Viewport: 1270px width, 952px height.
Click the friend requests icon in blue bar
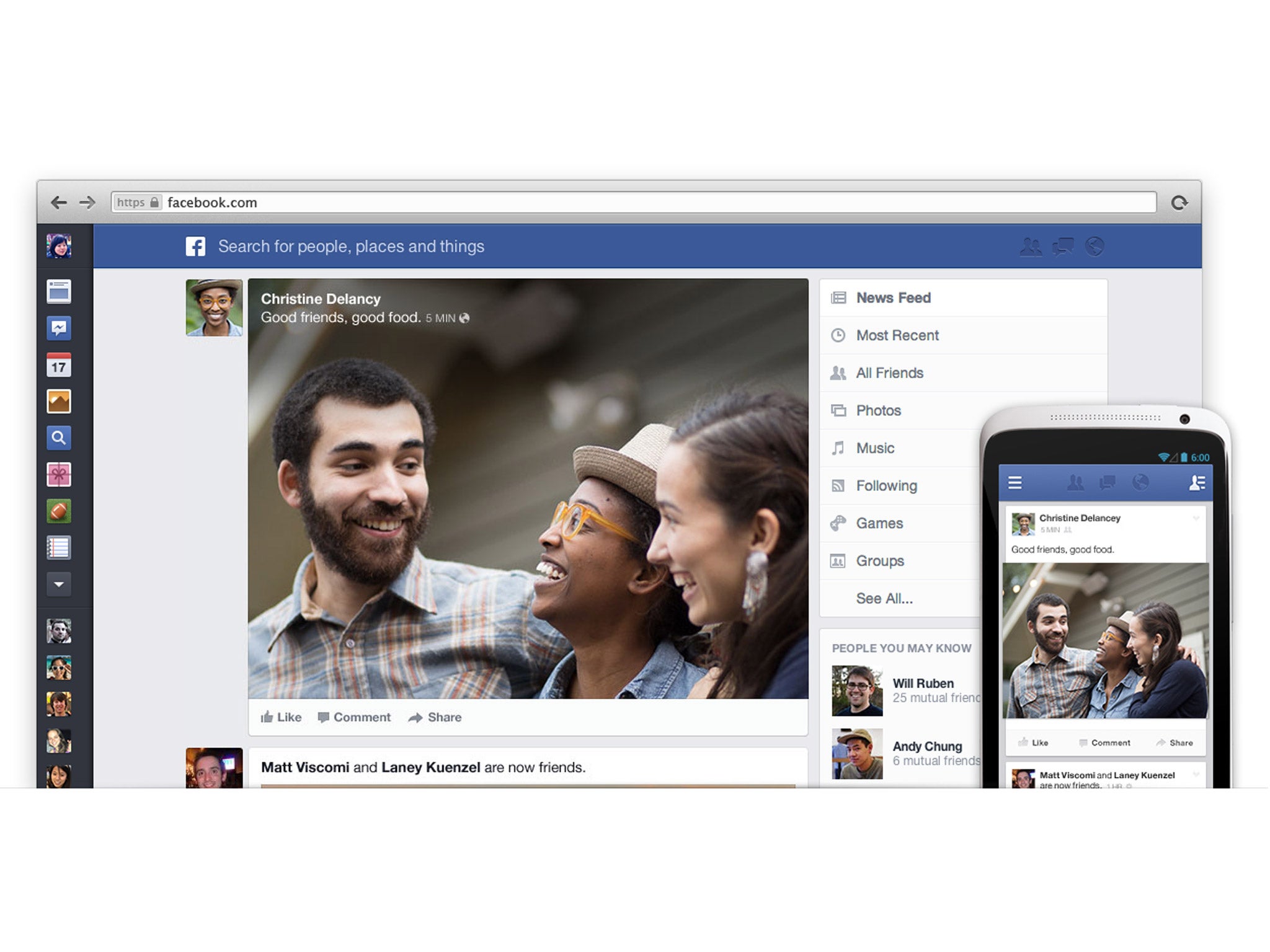pyautogui.click(x=1031, y=247)
